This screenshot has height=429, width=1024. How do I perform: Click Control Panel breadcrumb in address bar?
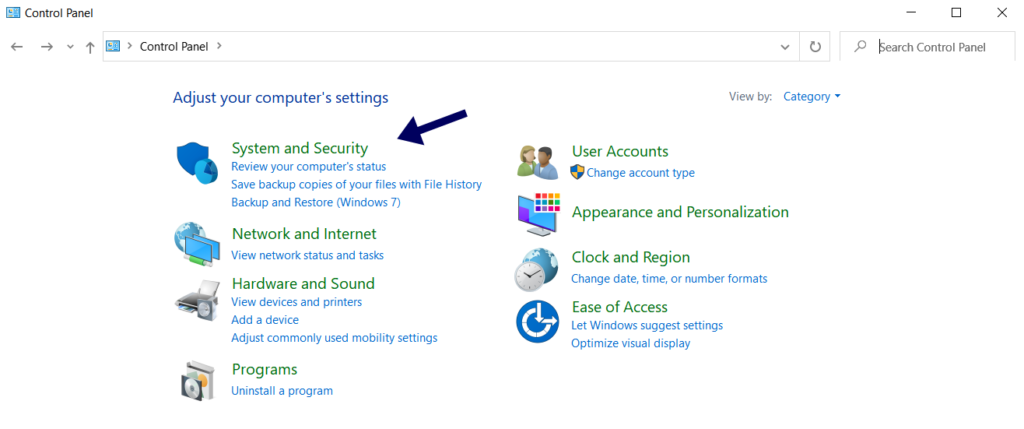pyautogui.click(x=174, y=46)
